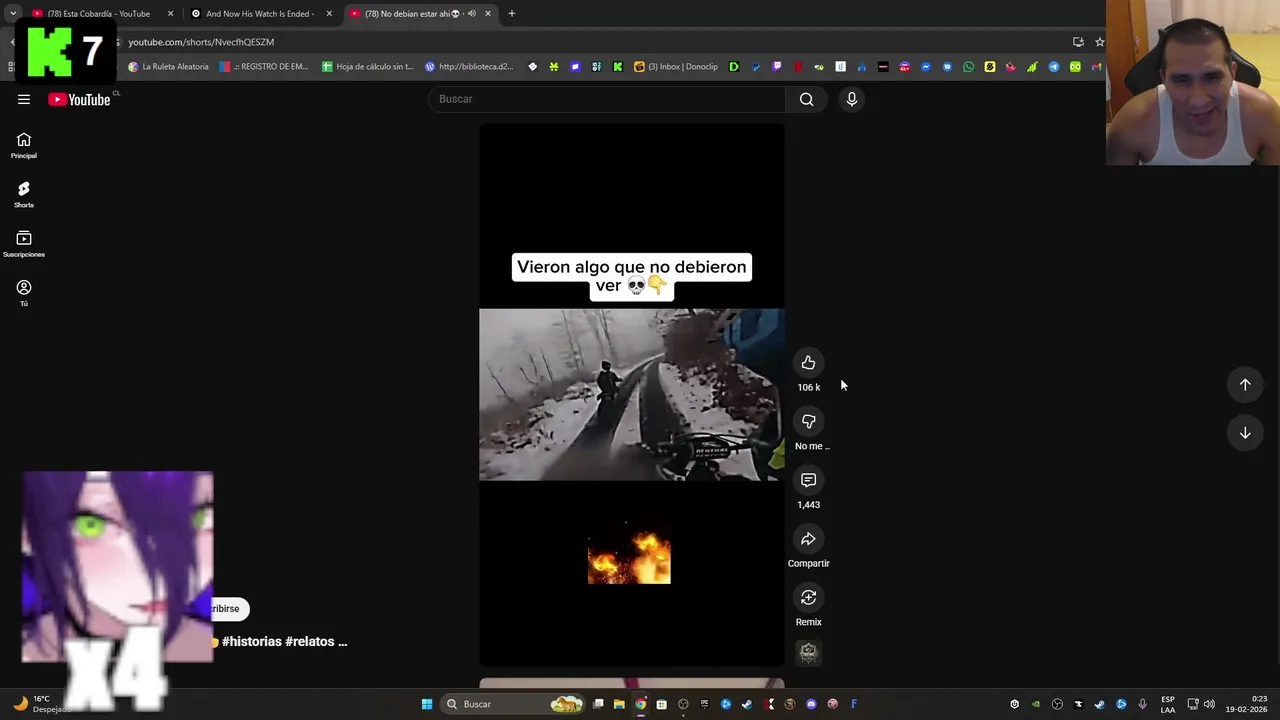Screen dimensions: 1280x720
Task: Click the Compartir share button
Action: pos(808,539)
